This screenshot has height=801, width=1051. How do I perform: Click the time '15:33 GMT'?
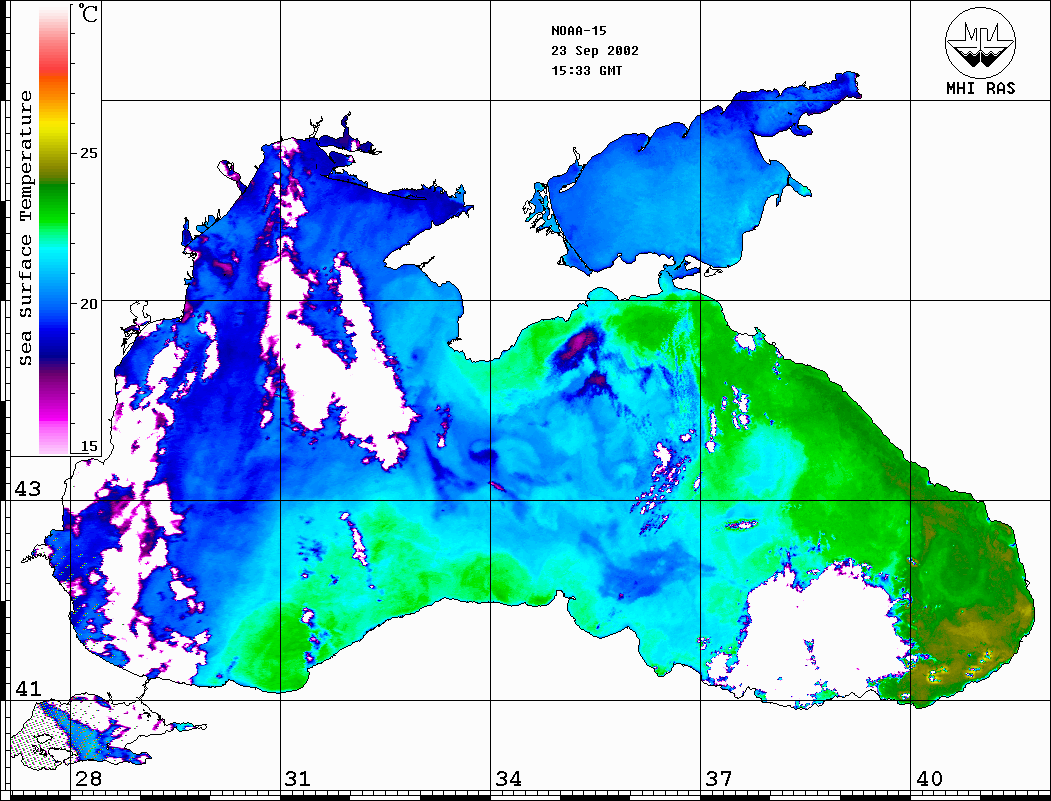(587, 71)
